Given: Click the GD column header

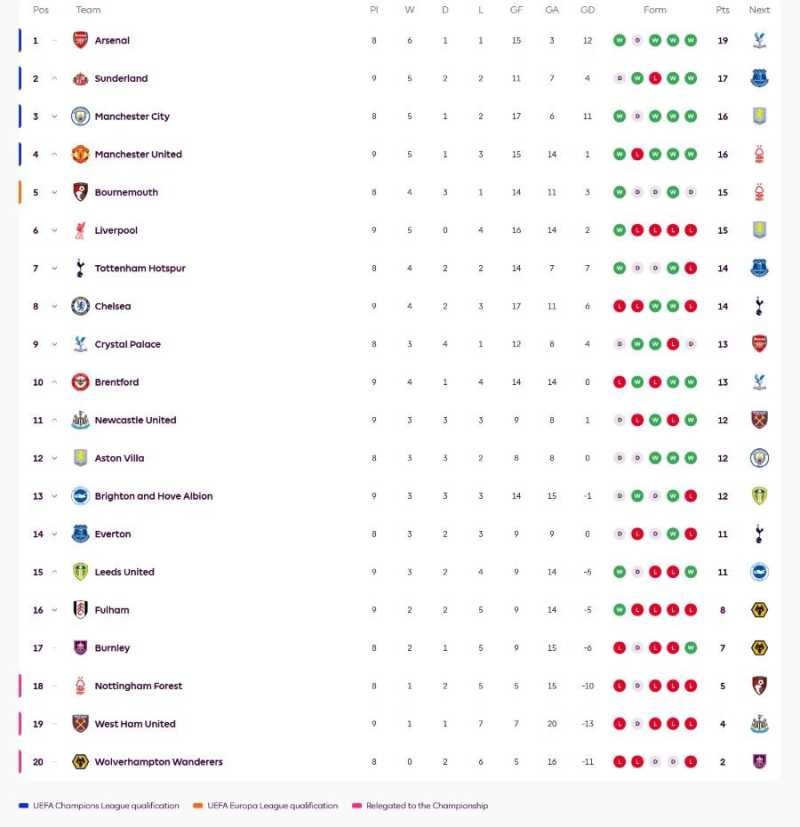Looking at the screenshot, I should tap(587, 10).
